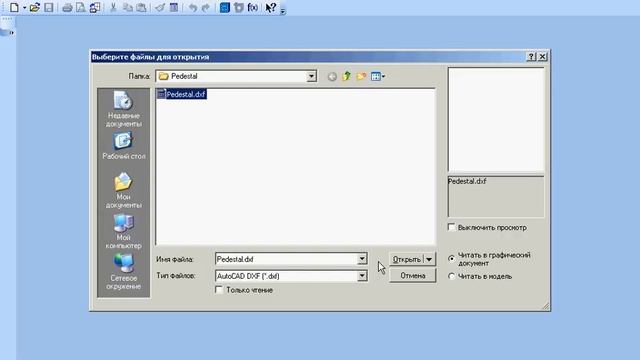Click the icon right of Print preview
640x360 pixels.
coord(95,7)
